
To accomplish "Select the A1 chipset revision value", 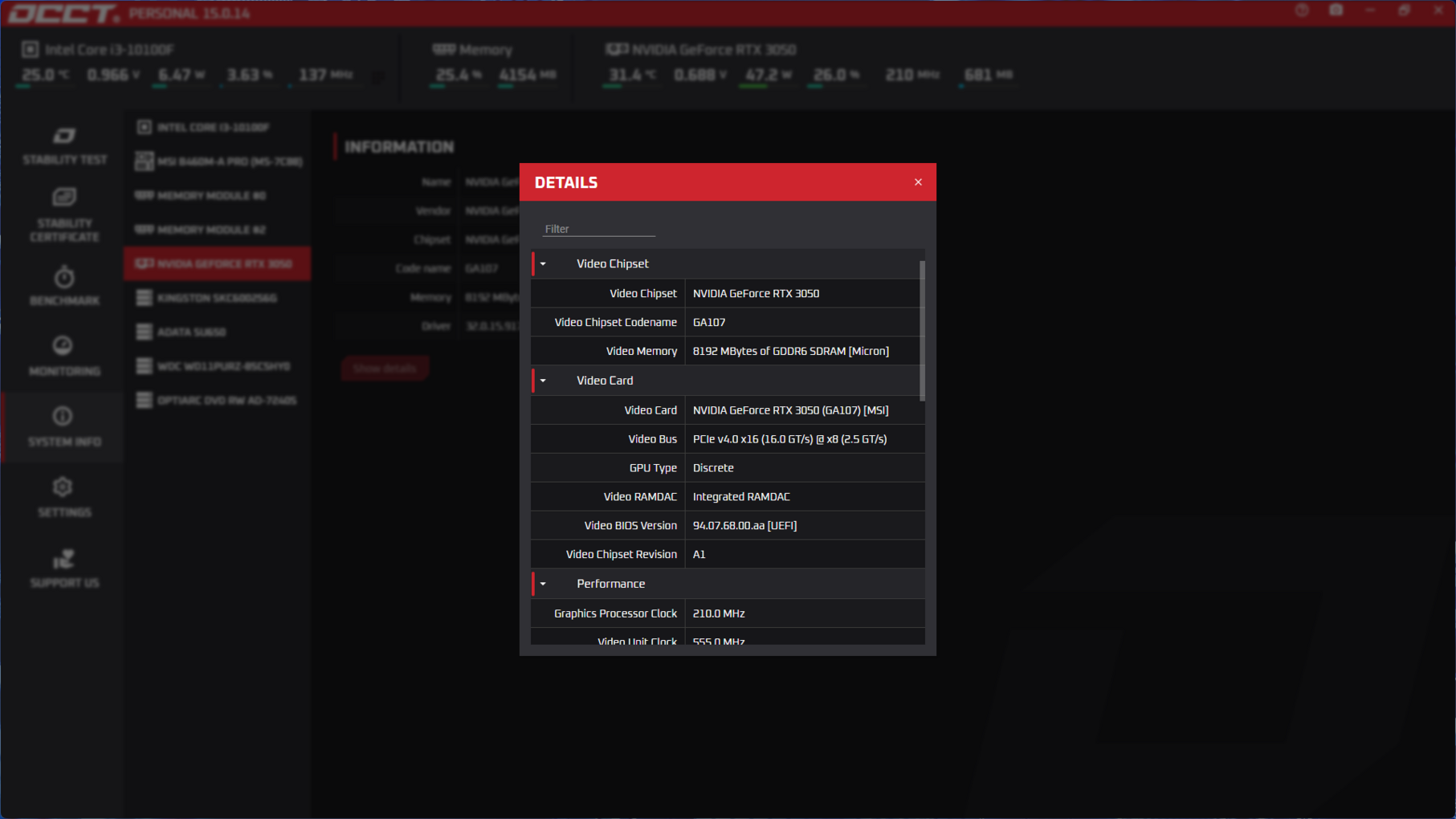I will pos(699,555).
